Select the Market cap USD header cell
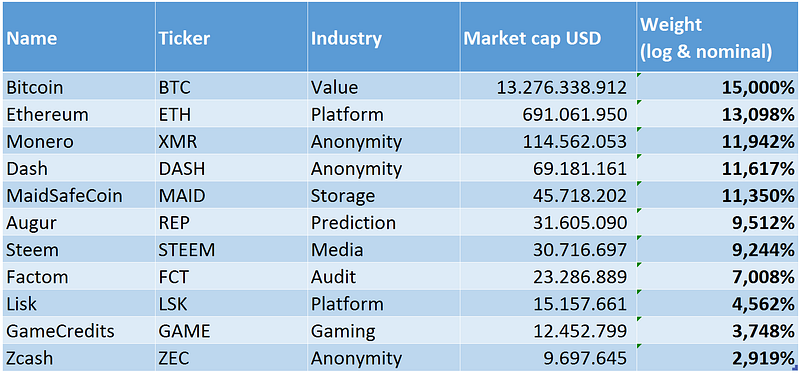 548,37
